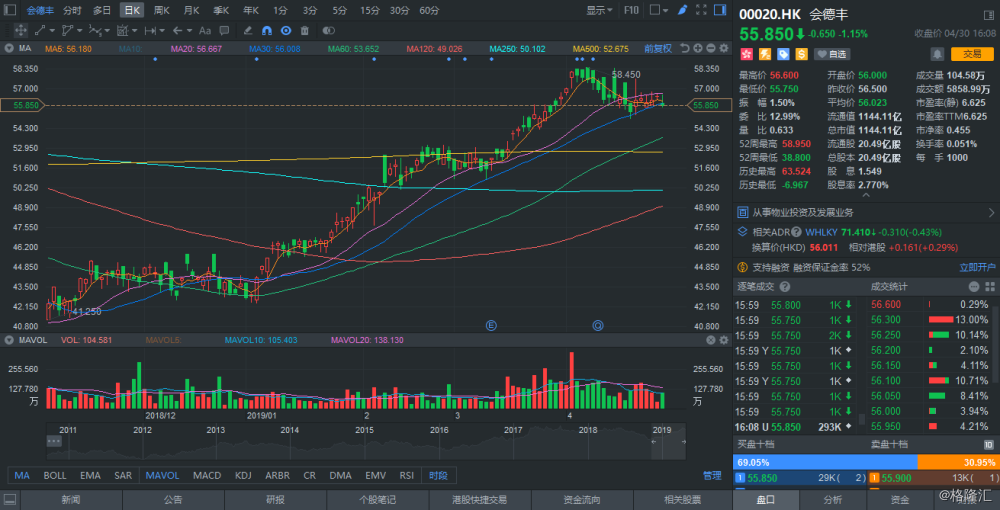Enable the KDJ sub-indicator
The image size is (1000, 510).
(x=243, y=476)
